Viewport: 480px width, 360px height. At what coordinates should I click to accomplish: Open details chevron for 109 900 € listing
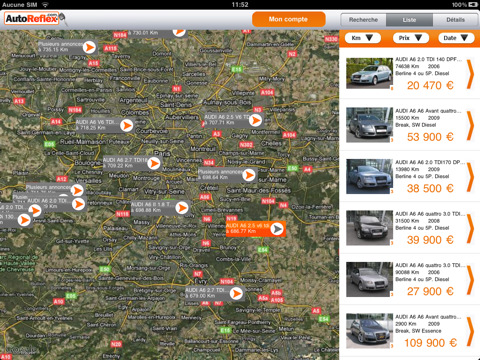coord(471,331)
